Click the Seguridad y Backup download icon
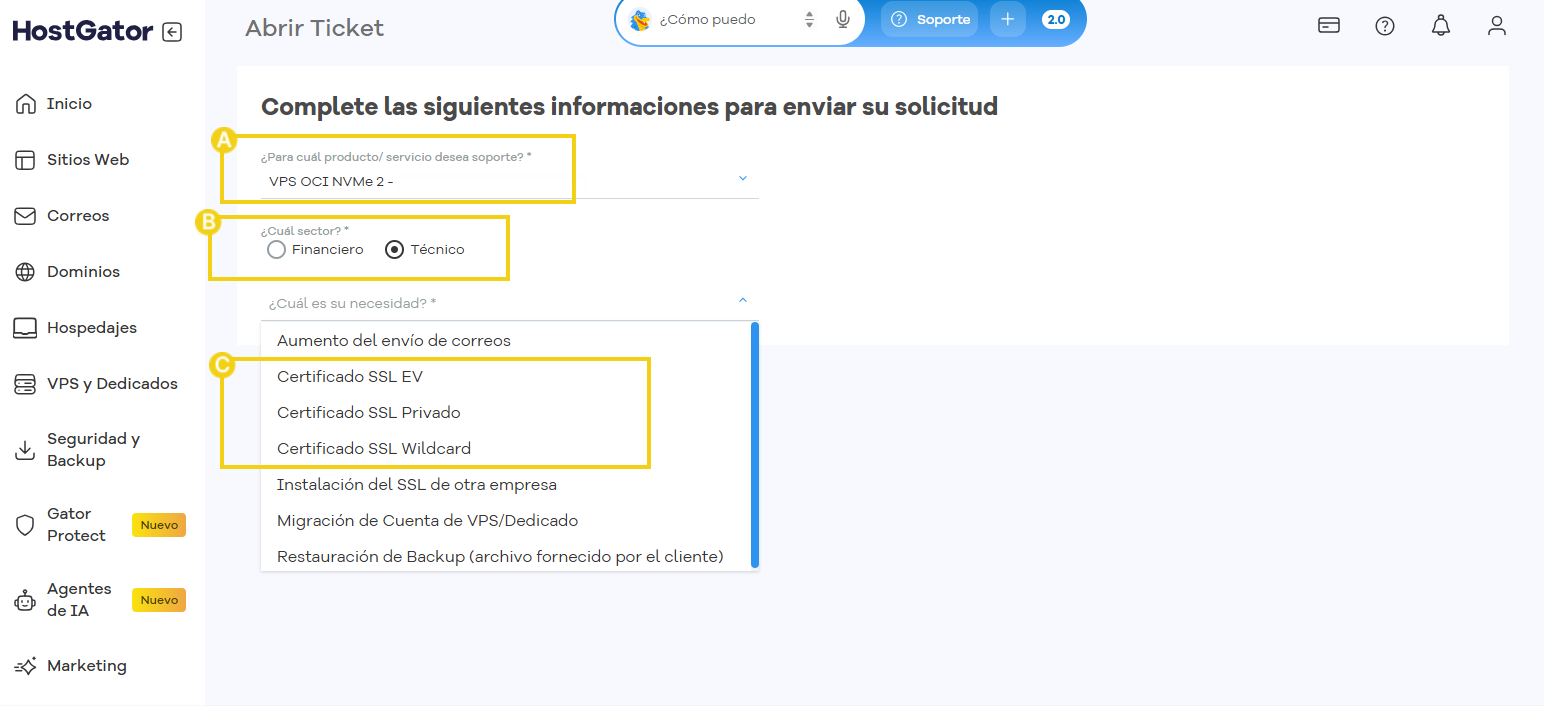 click(x=26, y=450)
